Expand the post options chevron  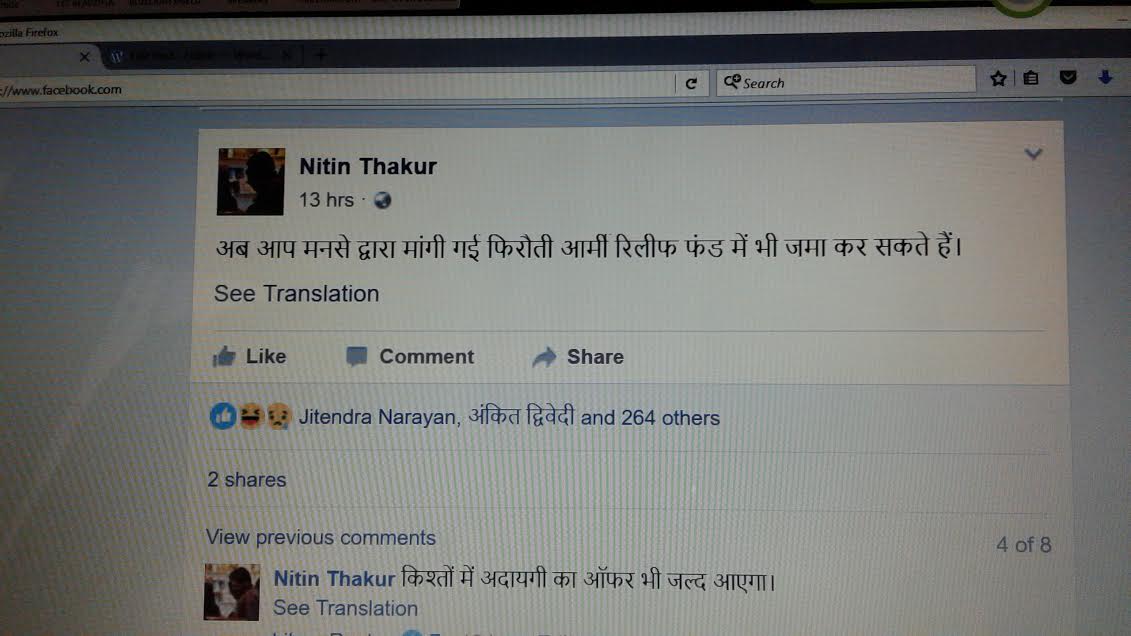[1033, 154]
